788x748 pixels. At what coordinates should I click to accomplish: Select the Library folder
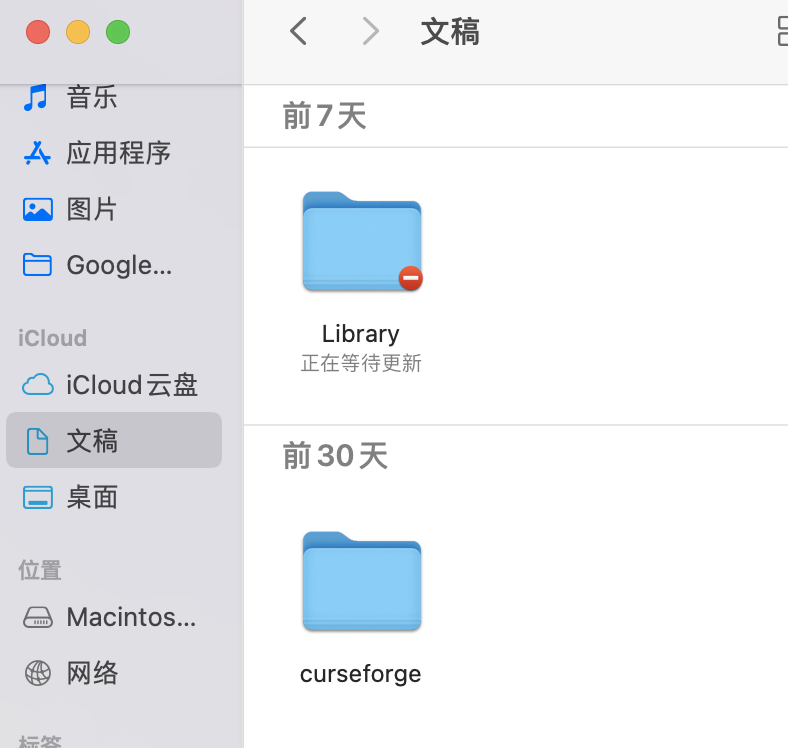(361, 243)
